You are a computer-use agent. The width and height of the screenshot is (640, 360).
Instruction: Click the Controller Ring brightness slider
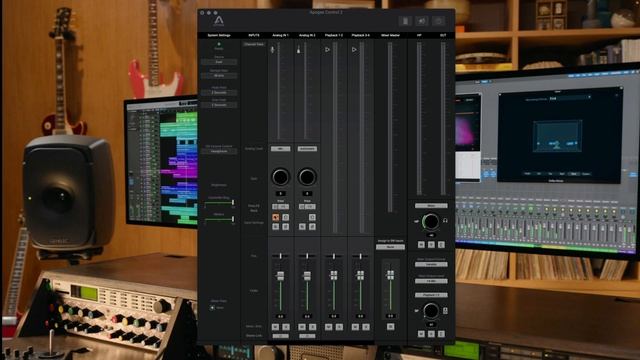[219, 202]
